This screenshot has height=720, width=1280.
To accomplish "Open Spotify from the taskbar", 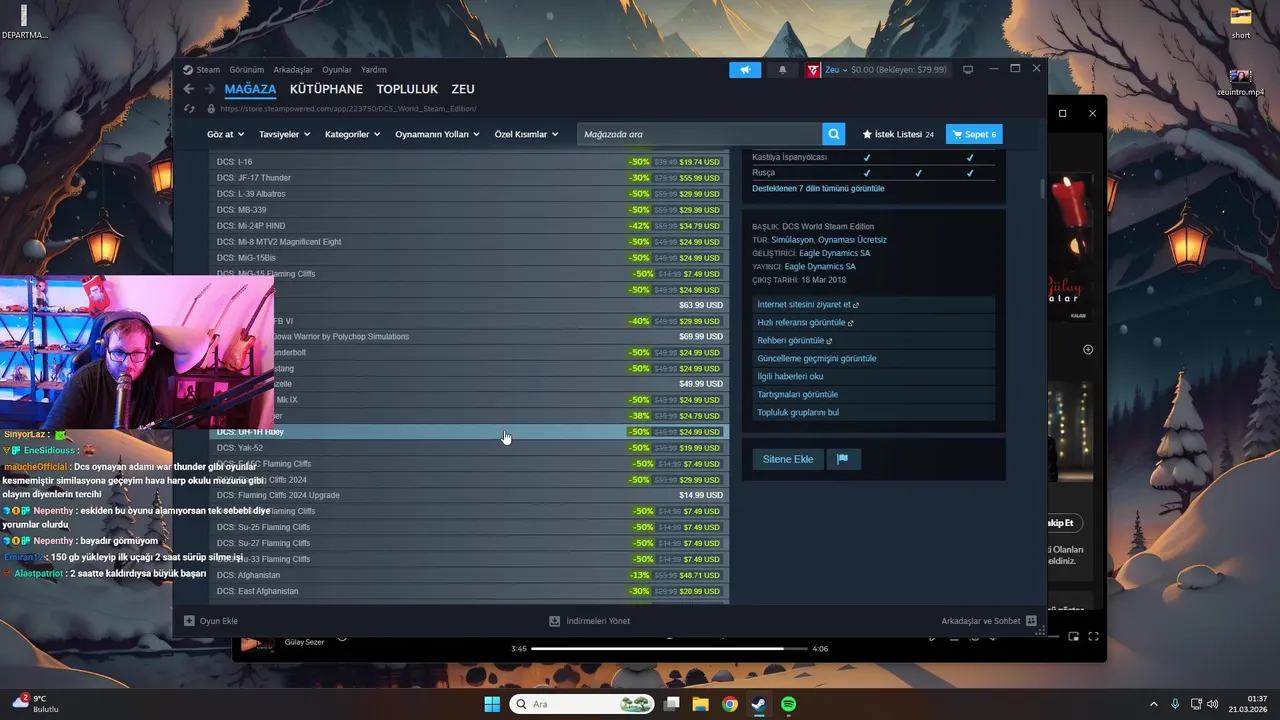I will pos(788,704).
